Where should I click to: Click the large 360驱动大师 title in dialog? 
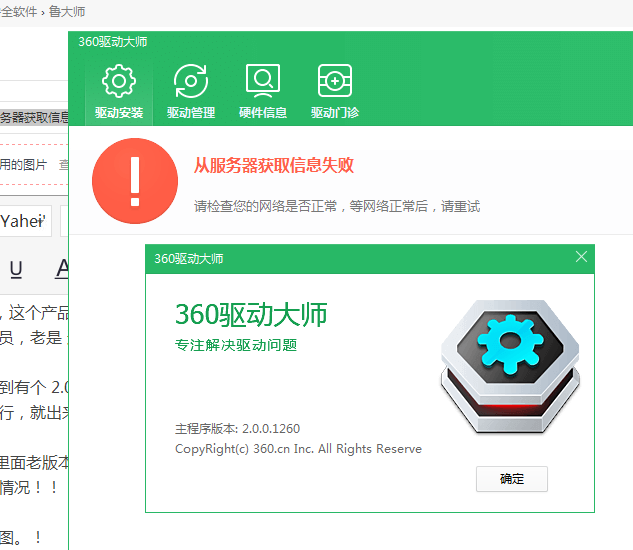click(251, 315)
